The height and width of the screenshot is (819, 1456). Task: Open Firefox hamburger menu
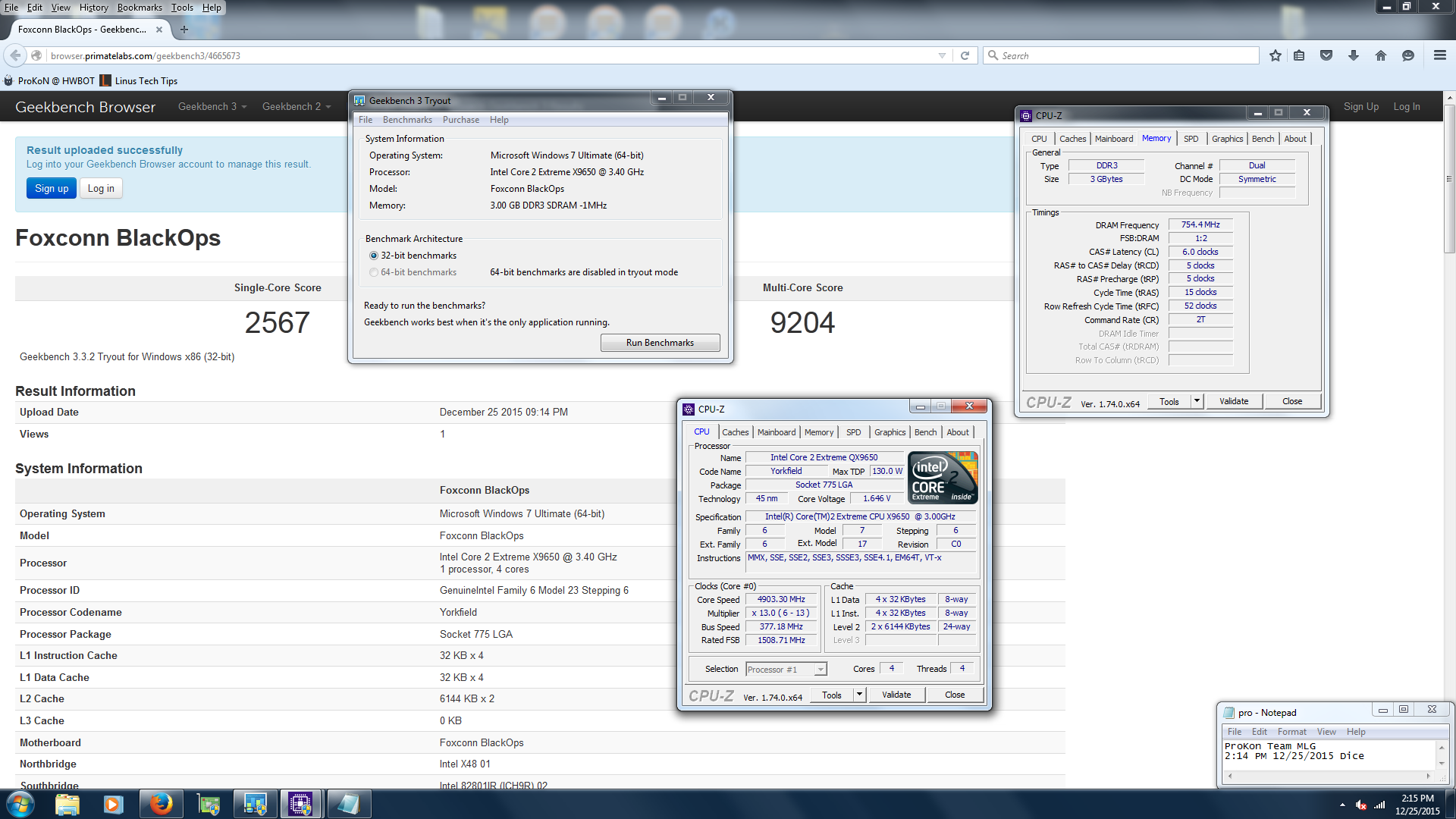(1440, 55)
